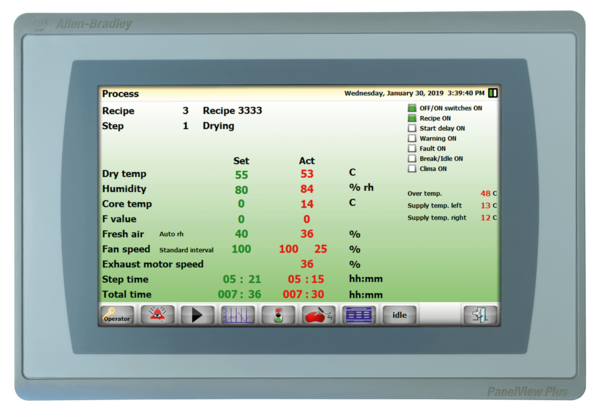Open the alarm warning triangle screen

(x=156, y=315)
